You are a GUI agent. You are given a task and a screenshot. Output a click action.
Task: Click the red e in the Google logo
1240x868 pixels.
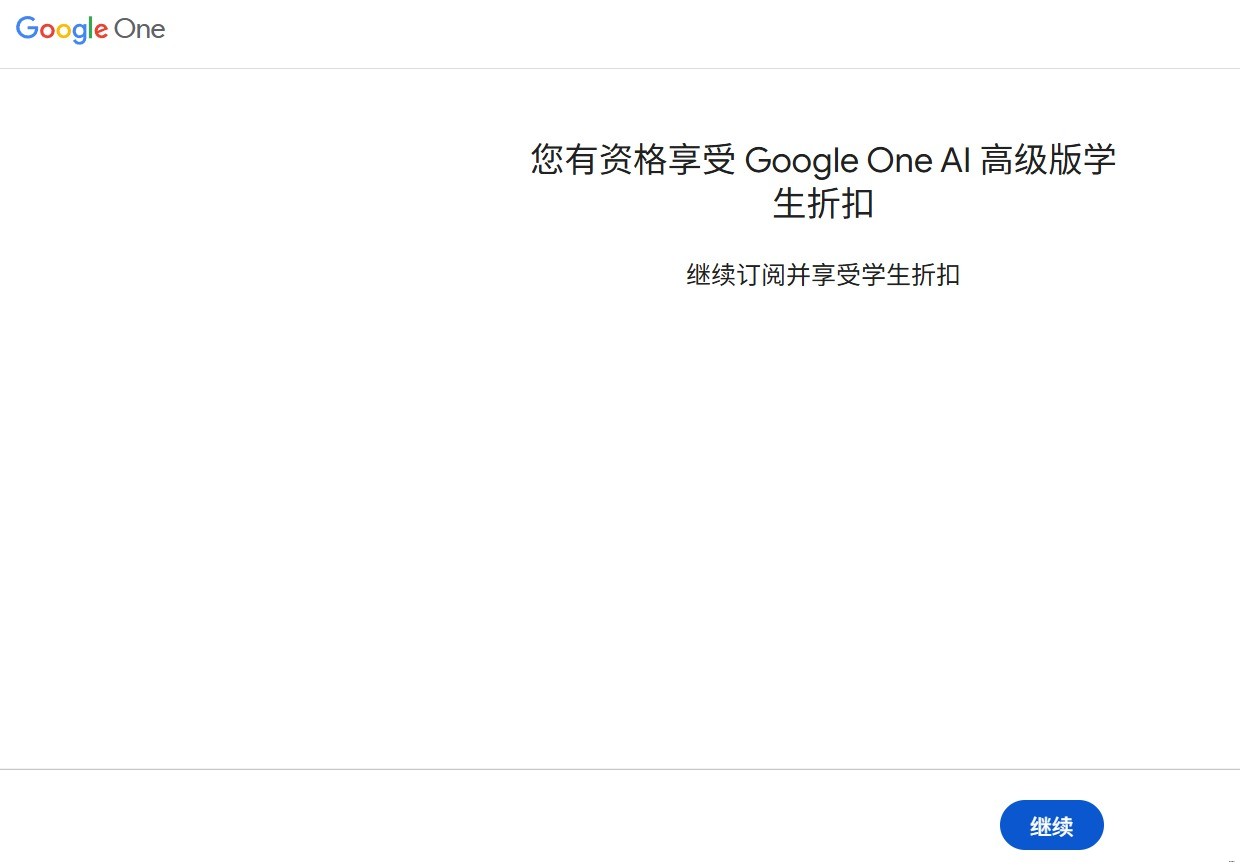[x=101, y=31]
